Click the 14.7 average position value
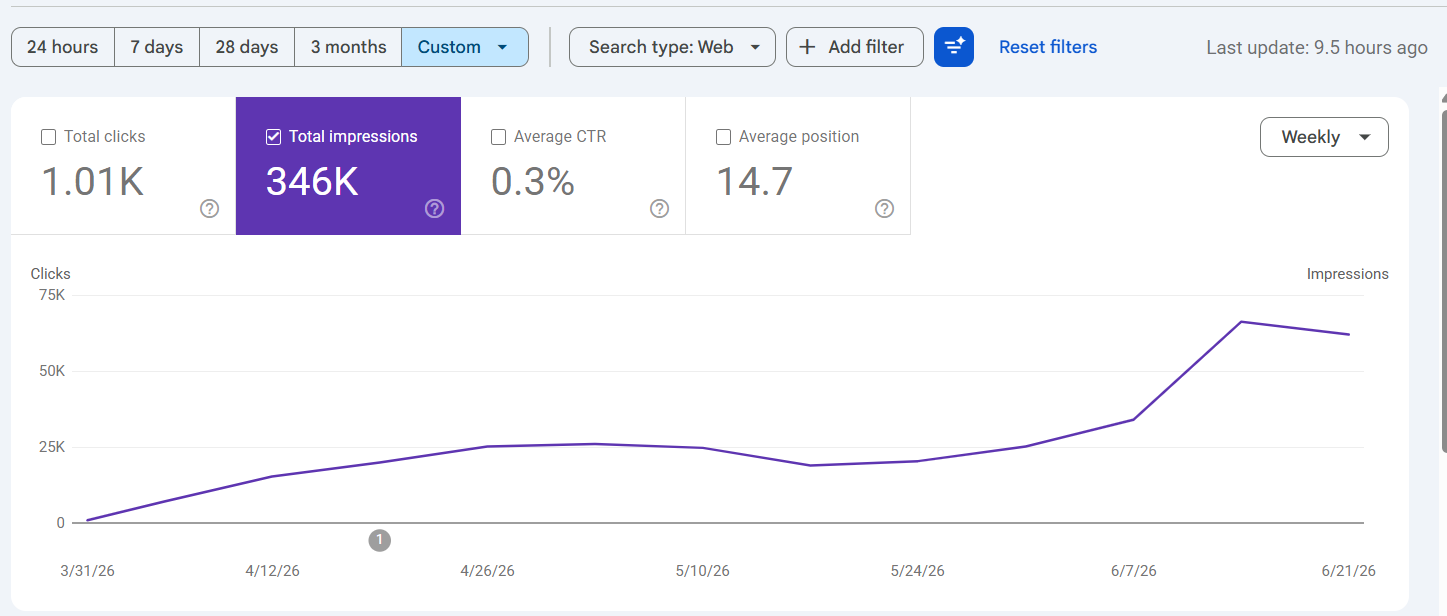 click(755, 182)
